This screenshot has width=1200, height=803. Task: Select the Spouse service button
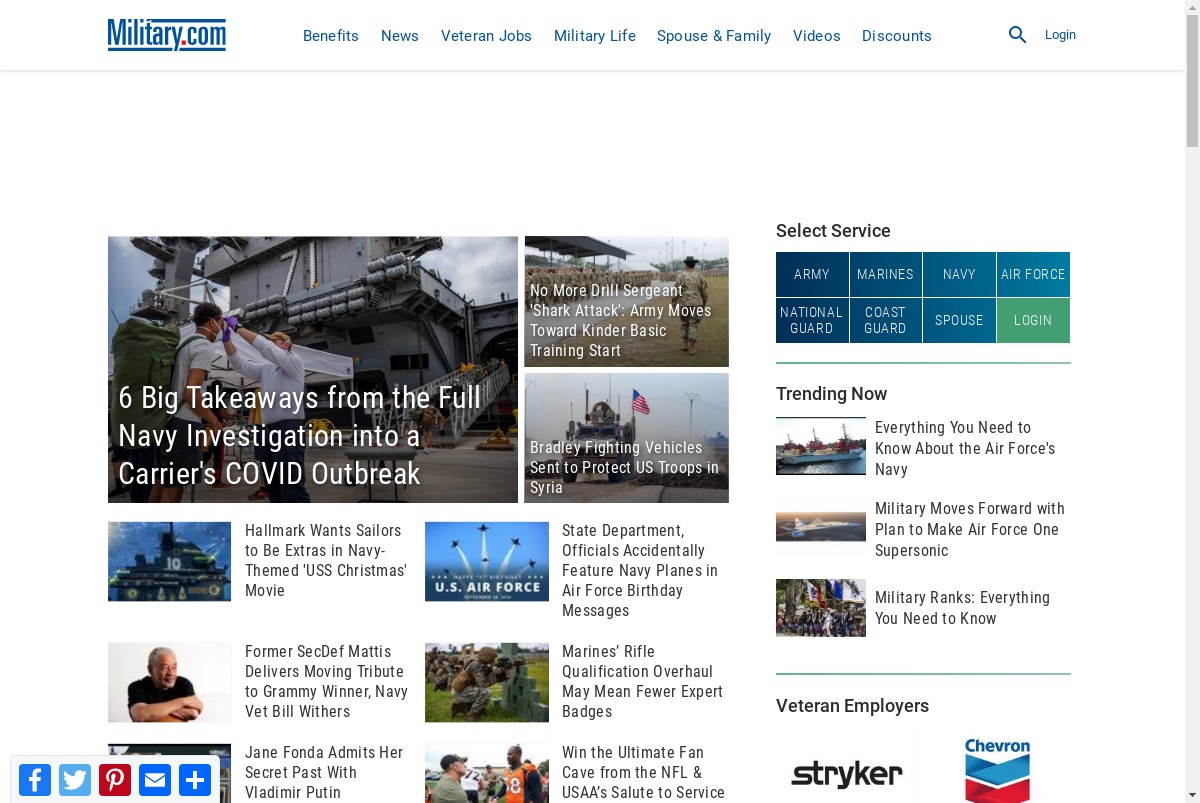tap(959, 320)
